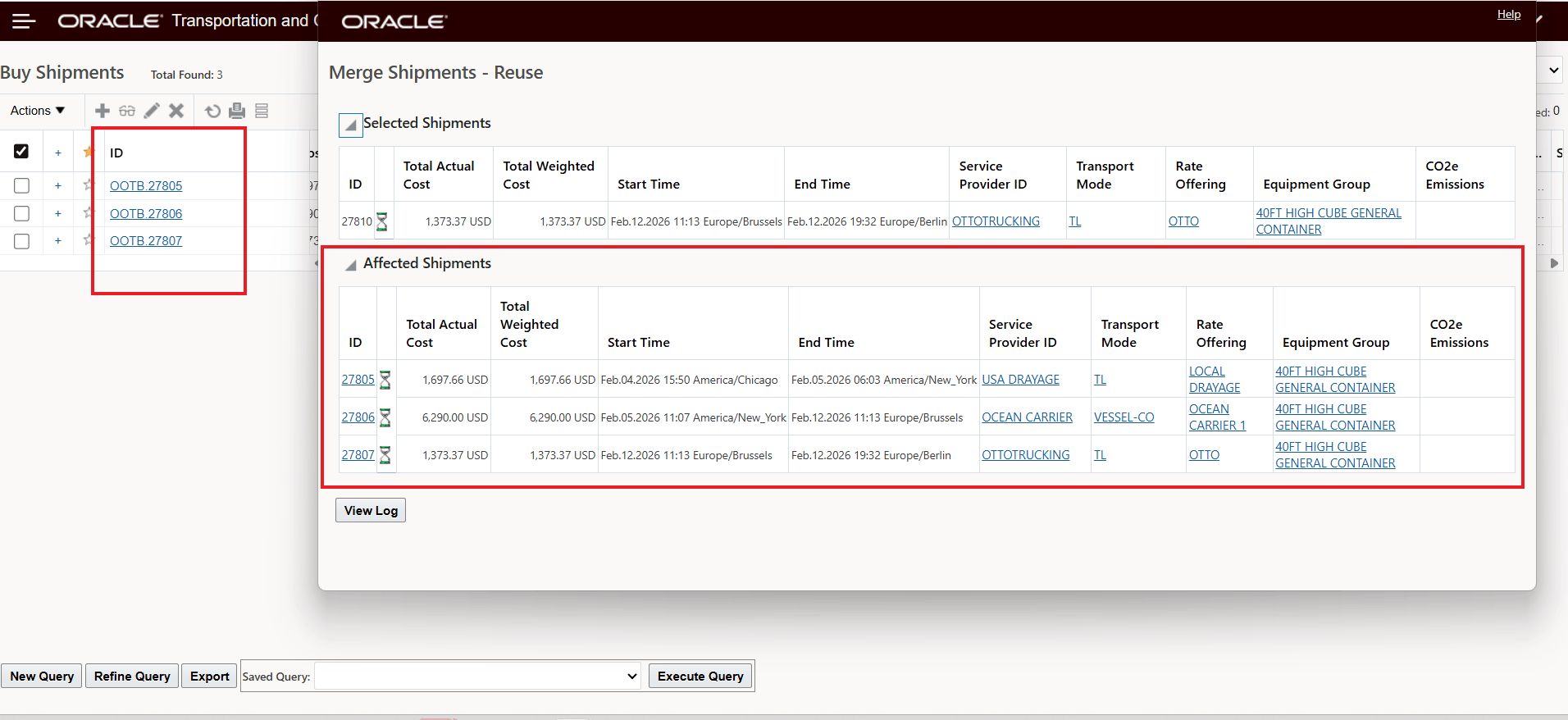Open affected shipment ID 27807 link
Viewport: 1568px width, 720px height.
(x=358, y=455)
